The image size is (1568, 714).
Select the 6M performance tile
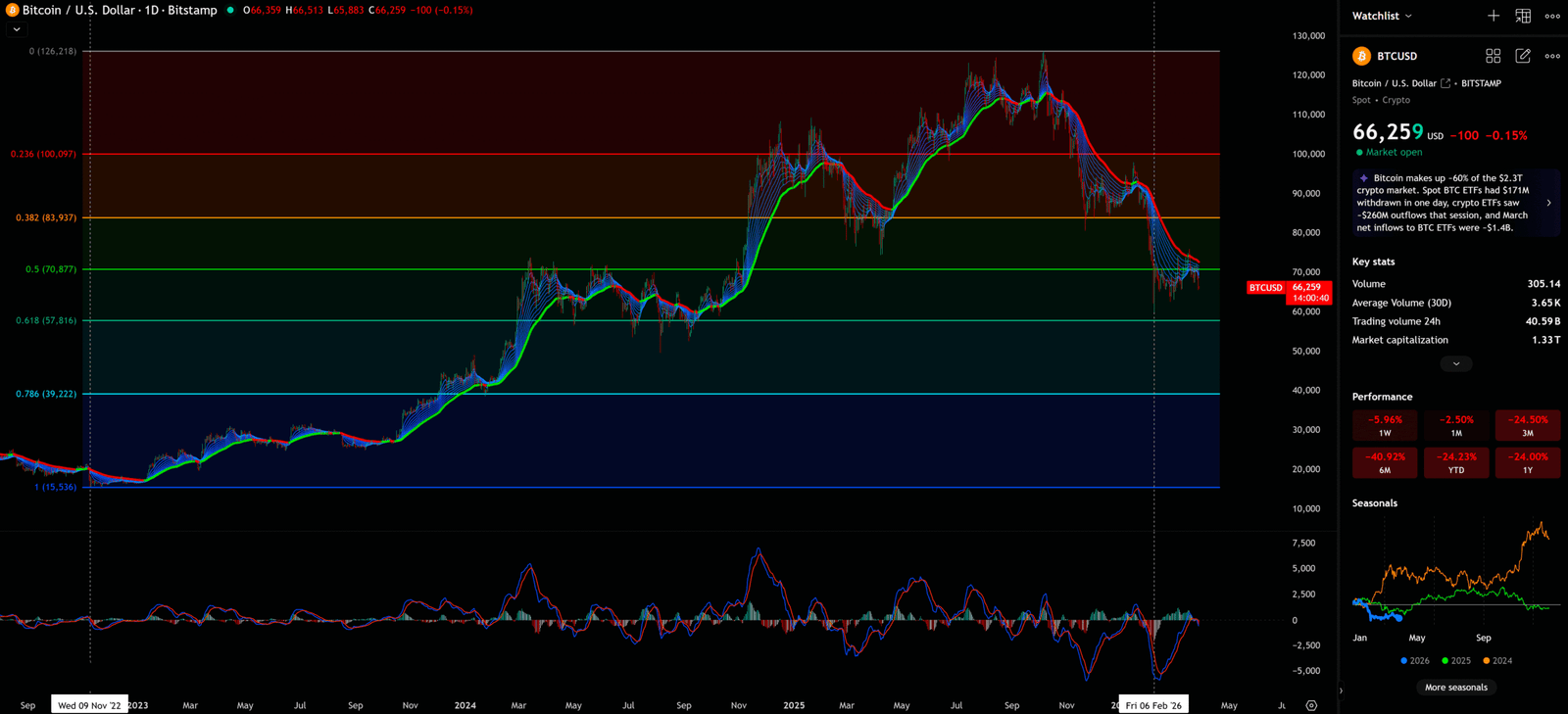pyautogui.click(x=1385, y=462)
